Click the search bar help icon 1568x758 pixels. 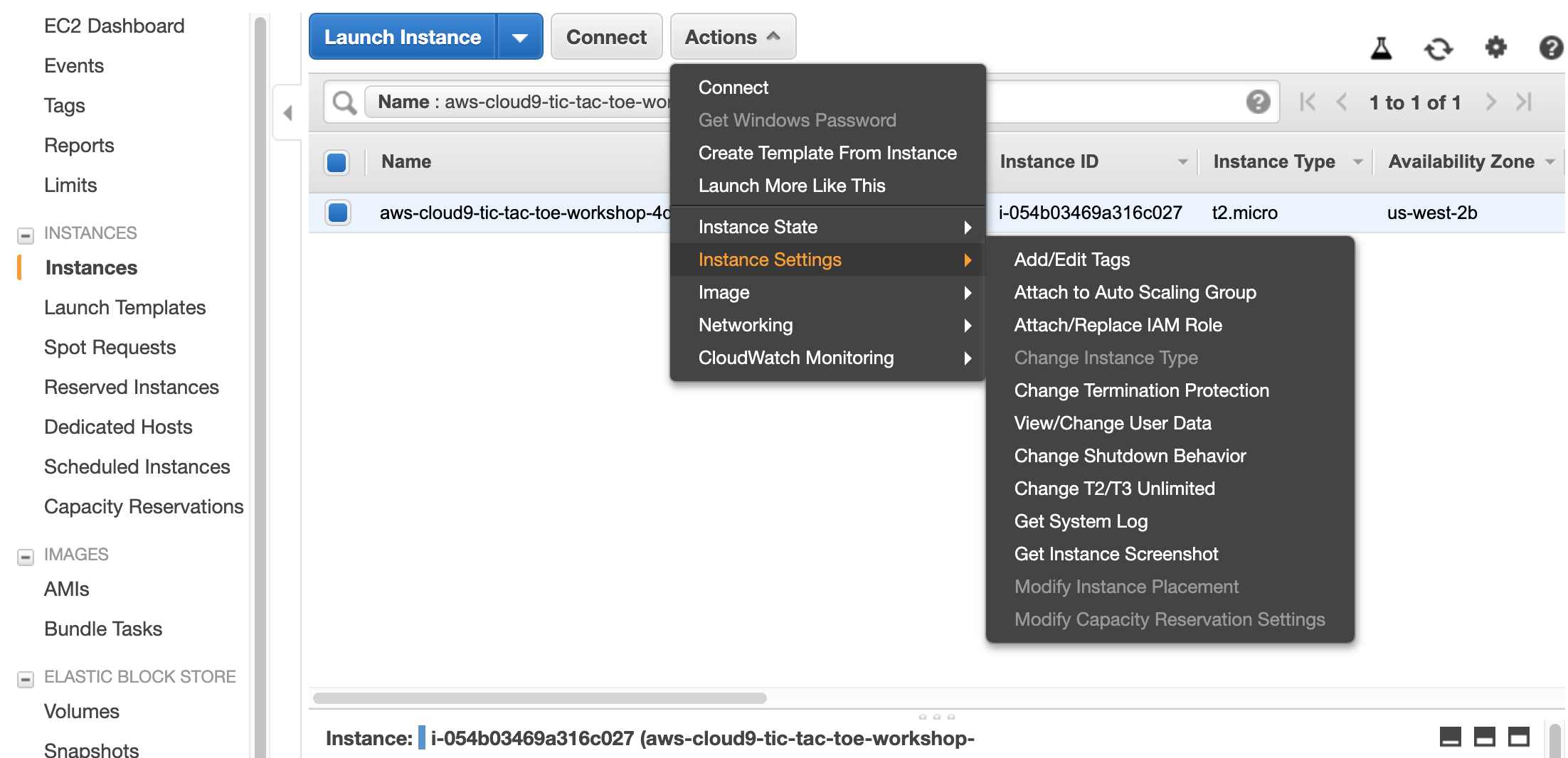click(1258, 102)
